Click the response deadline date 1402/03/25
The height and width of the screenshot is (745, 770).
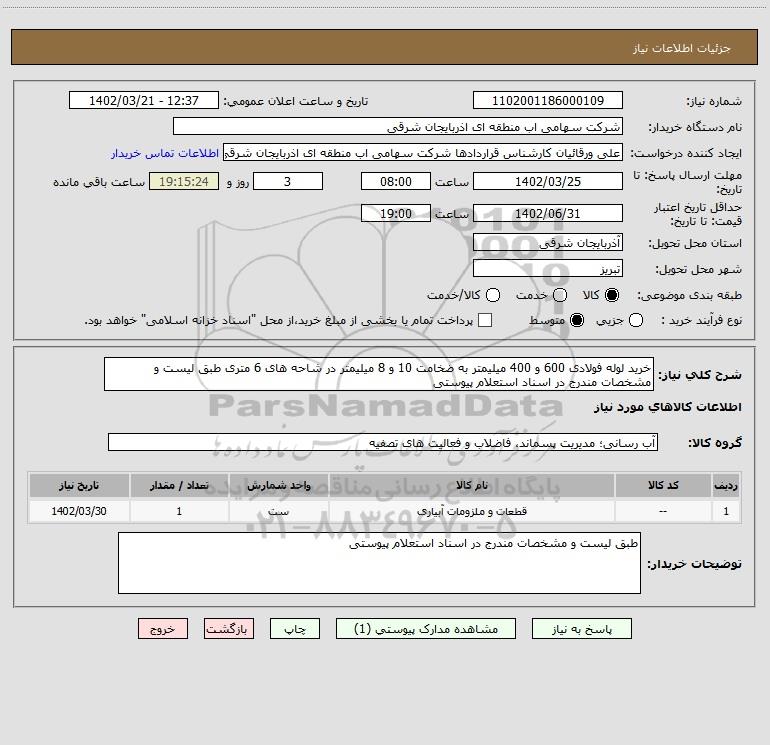[548, 181]
